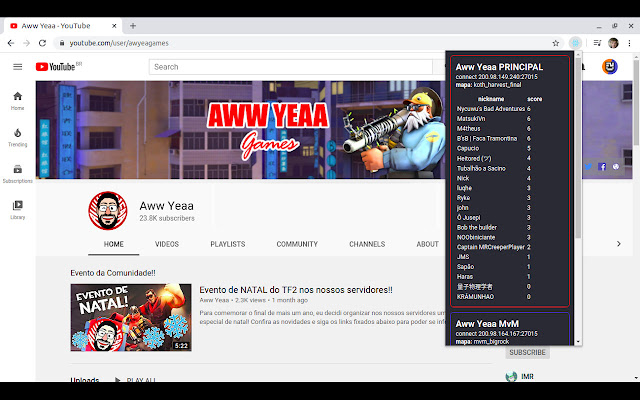This screenshot has height=400, width=640.
Task: Click Aww Yeaa uploader name under video
Action: tap(214, 300)
